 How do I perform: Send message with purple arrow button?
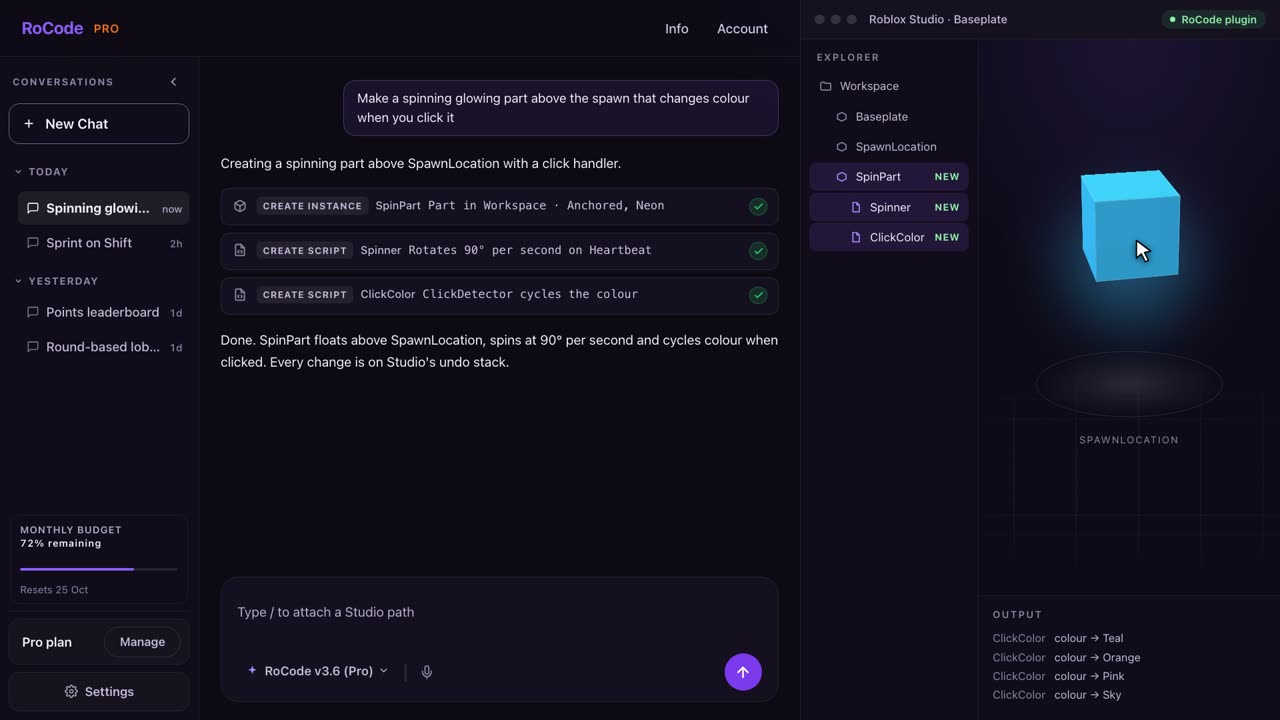tap(743, 672)
